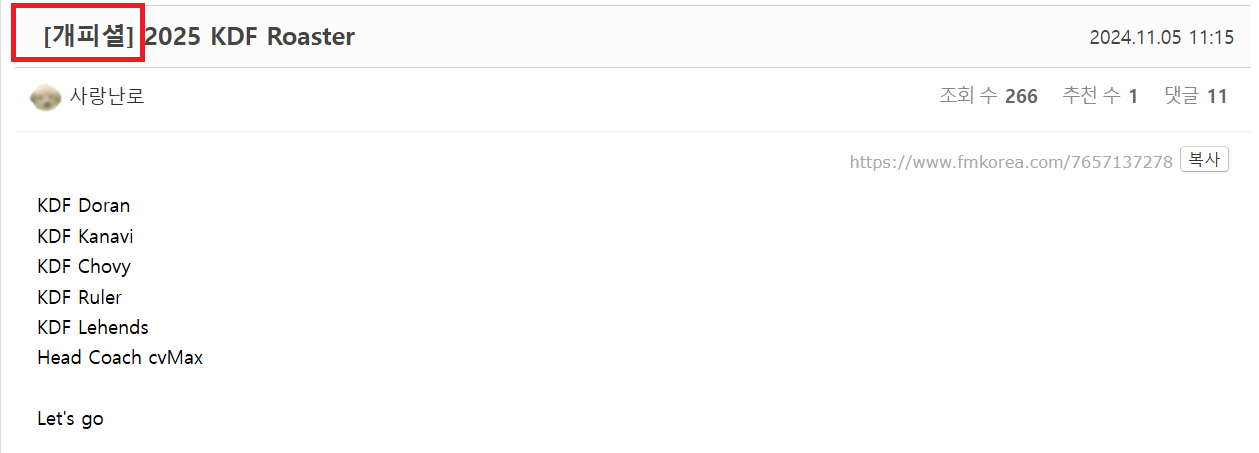
Task: Jump to comments via 댓글 11
Action: 1195,97
